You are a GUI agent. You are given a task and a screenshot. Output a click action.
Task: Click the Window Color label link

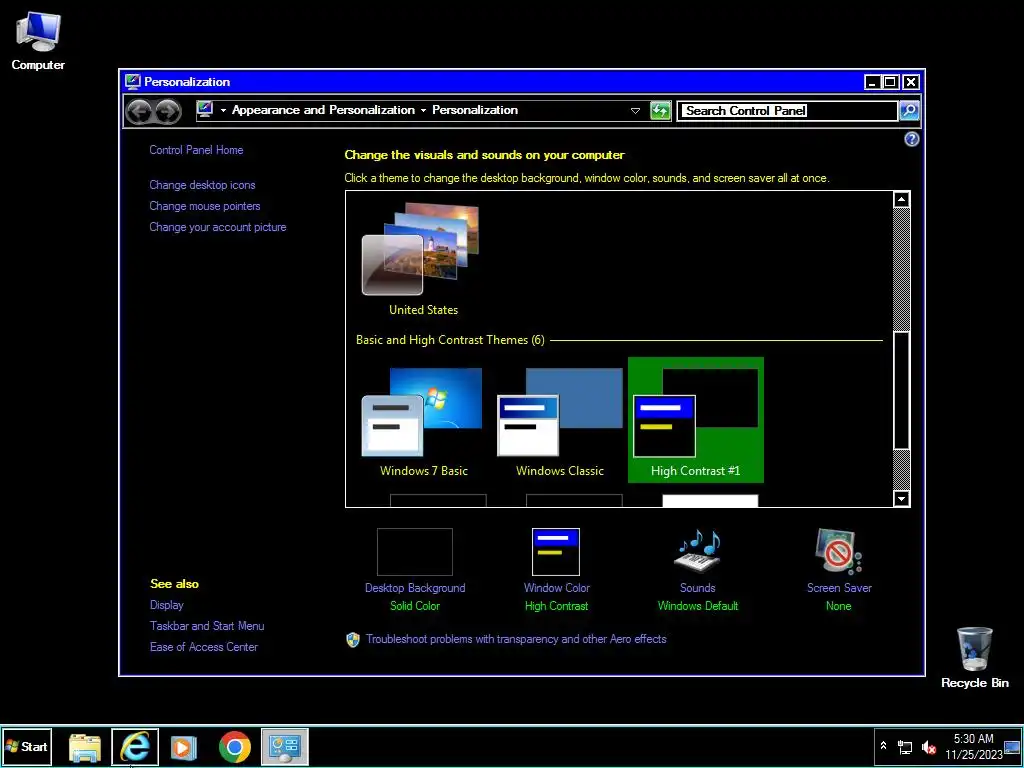tap(556, 588)
